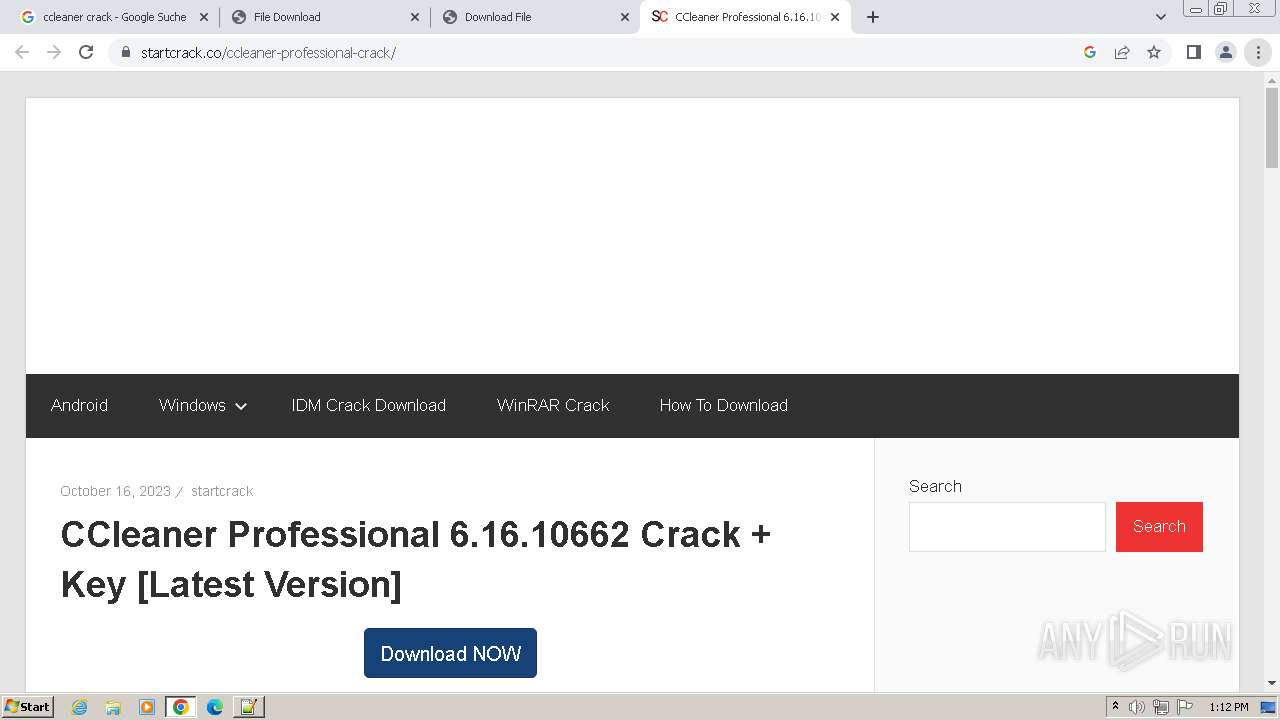Show hidden system tray icons

(1115, 707)
